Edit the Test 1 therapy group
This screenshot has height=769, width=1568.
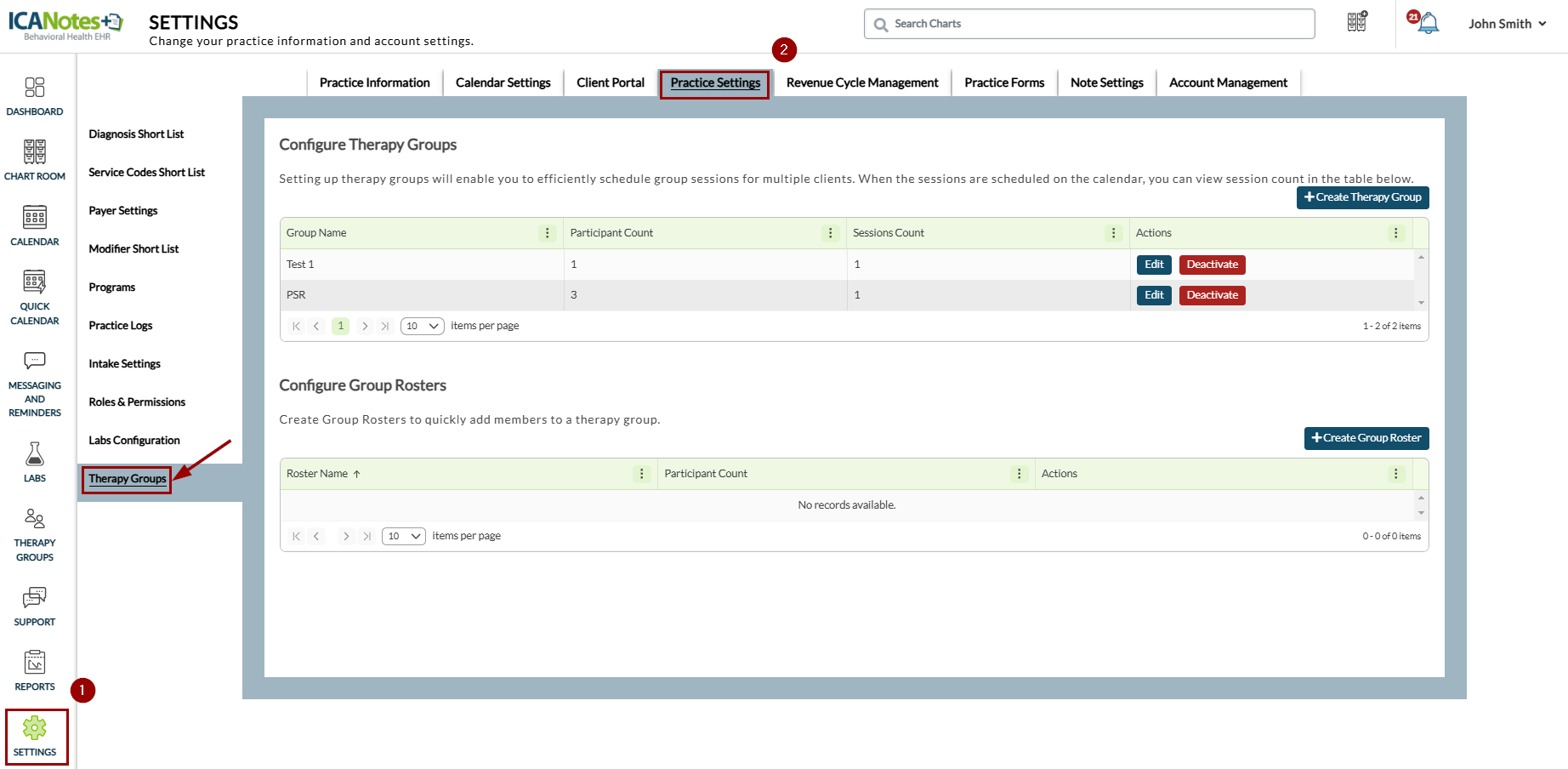click(1154, 265)
